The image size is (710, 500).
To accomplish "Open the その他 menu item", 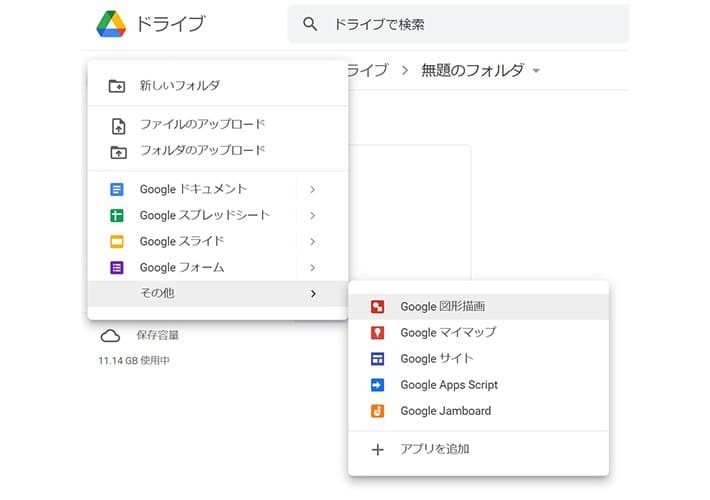I will point(218,294).
